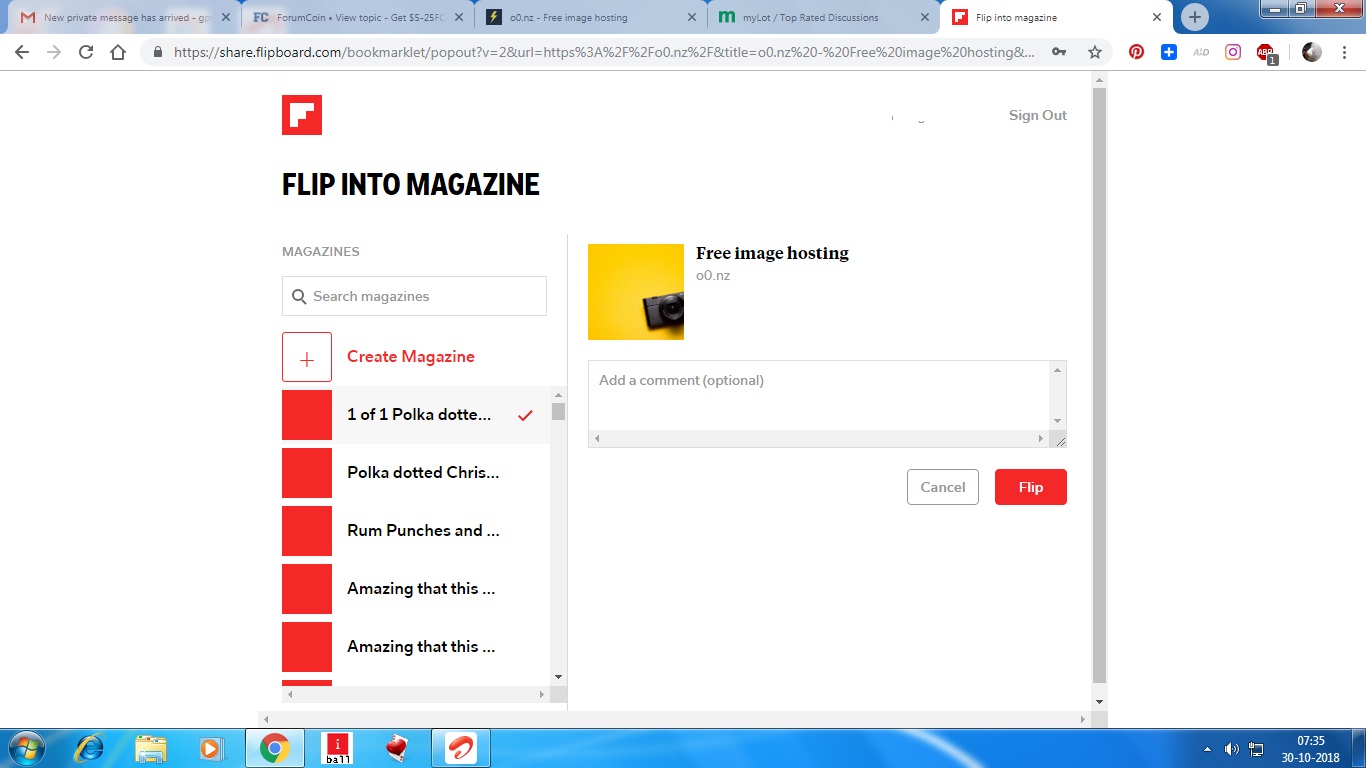
Task: Launch Internet Explorer from the taskbar
Action: point(88,747)
